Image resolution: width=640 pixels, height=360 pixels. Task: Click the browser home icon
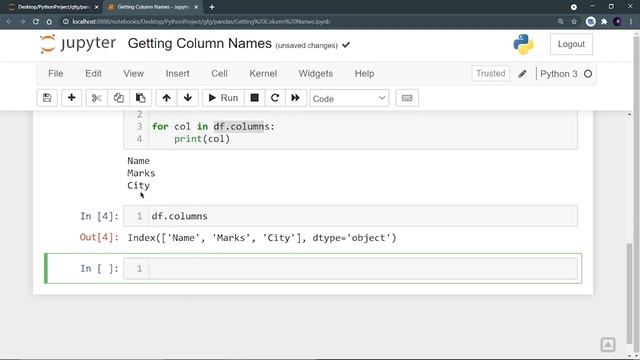pyautogui.click(x=49, y=22)
